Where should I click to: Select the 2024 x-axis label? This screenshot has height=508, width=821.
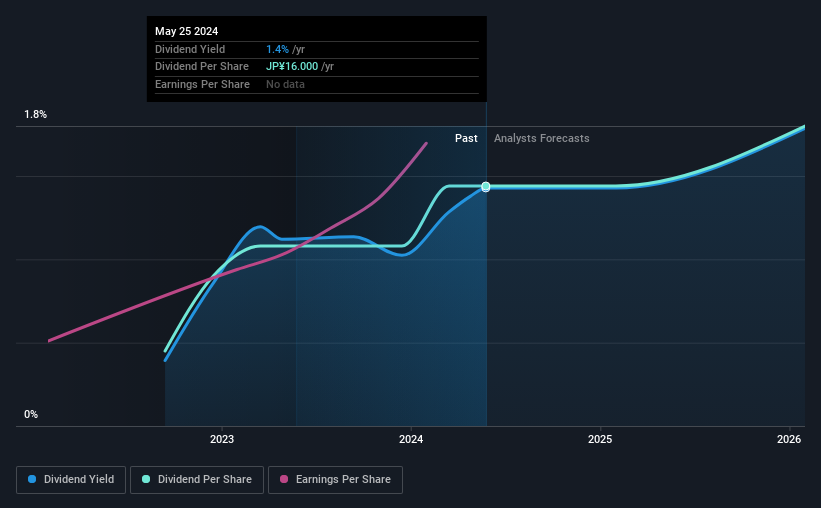[x=411, y=439]
